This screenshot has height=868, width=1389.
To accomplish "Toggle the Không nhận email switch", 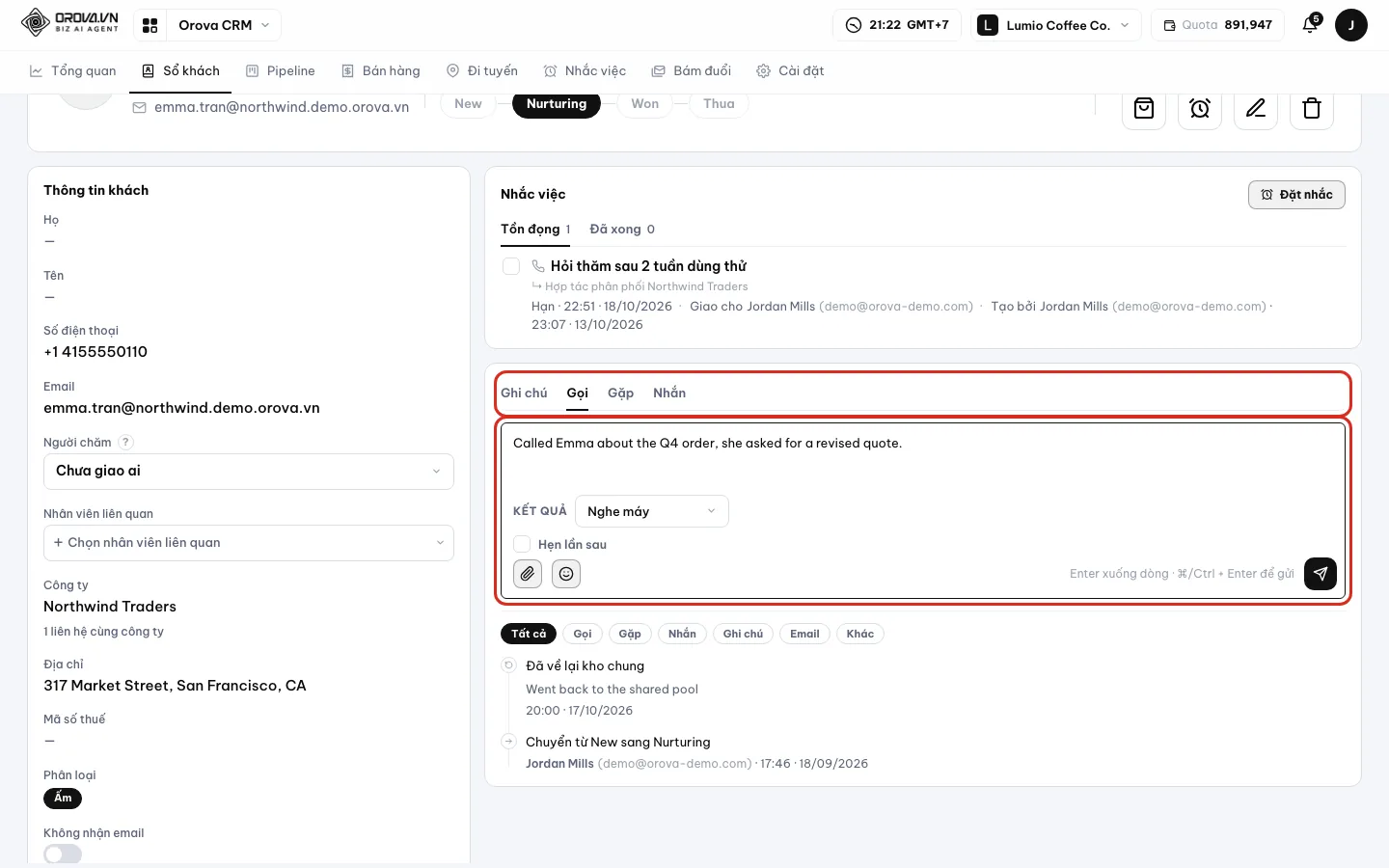I will [63, 854].
